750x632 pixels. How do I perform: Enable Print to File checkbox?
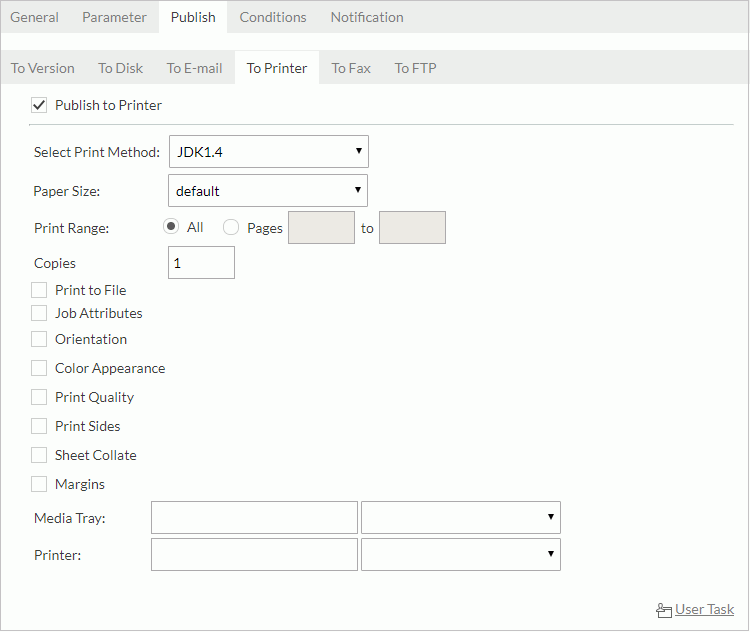pyautogui.click(x=39, y=290)
